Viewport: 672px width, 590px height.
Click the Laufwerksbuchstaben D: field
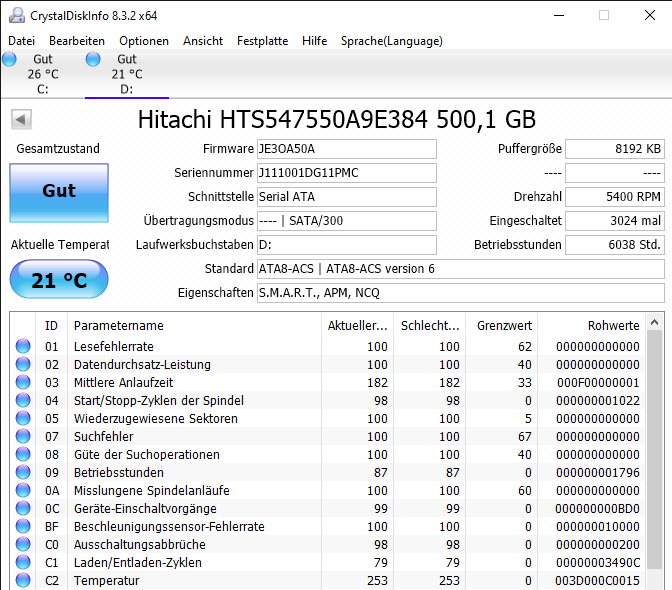[347, 245]
